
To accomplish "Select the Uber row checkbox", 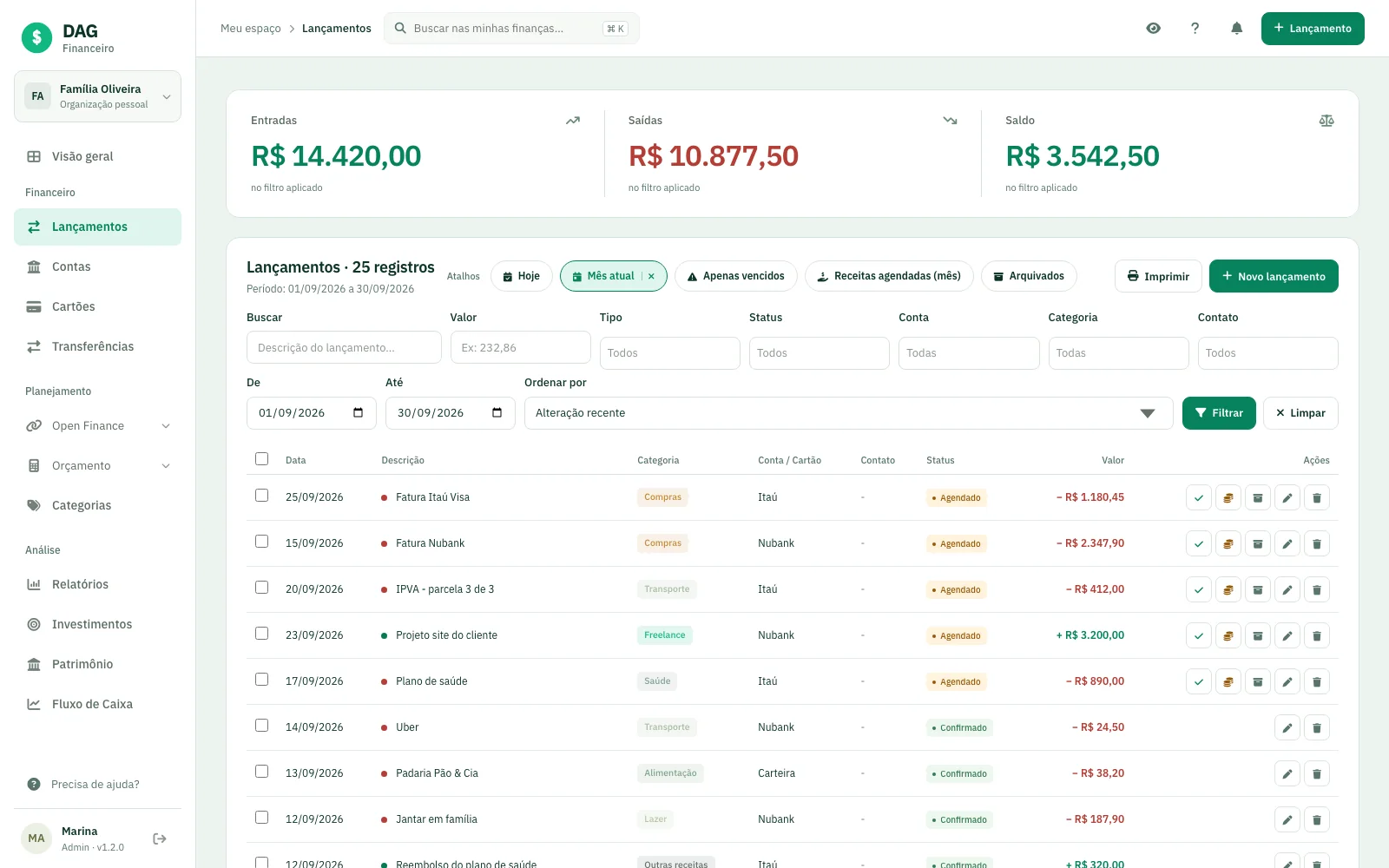I will point(261,725).
